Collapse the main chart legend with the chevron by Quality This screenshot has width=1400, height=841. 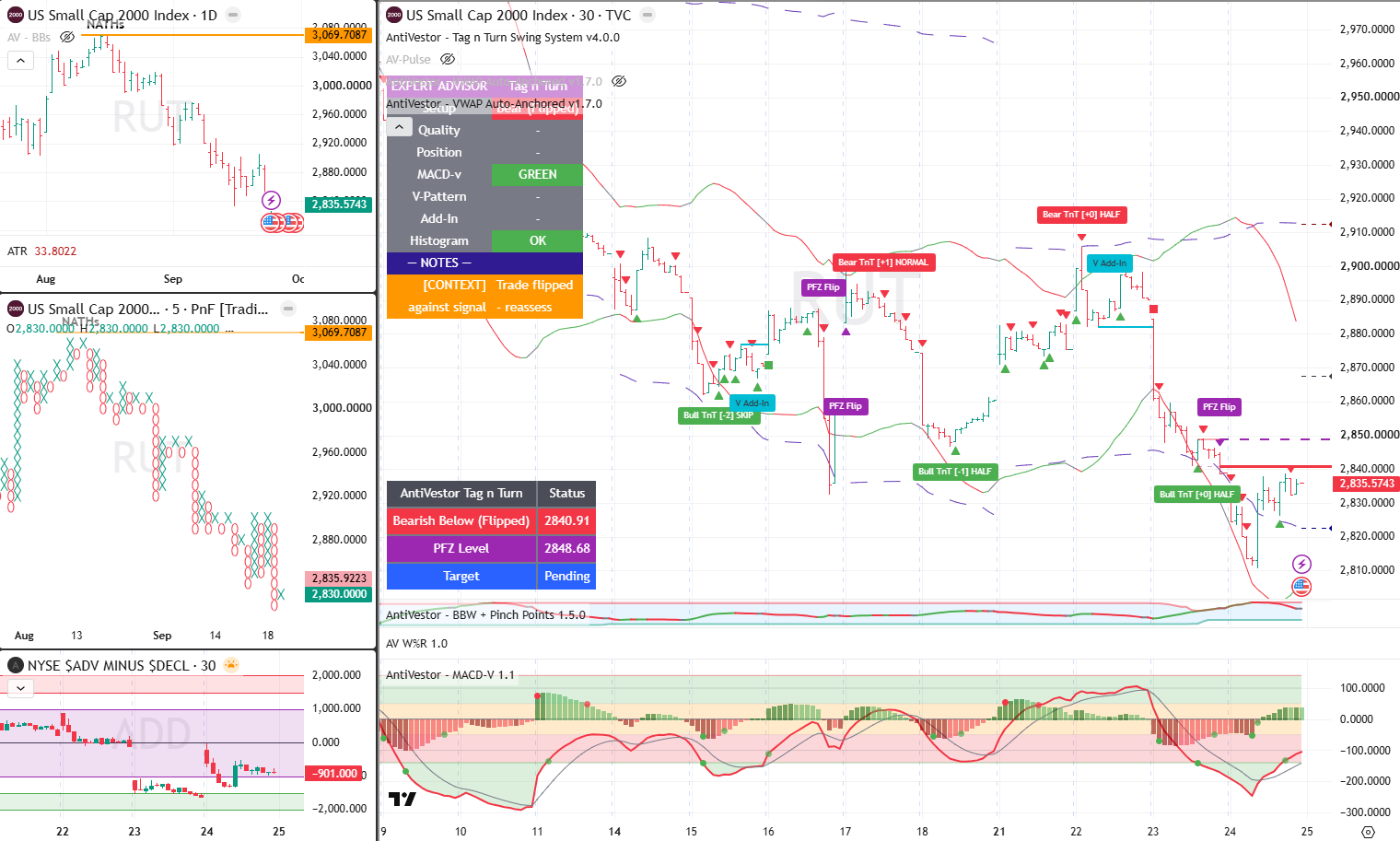(399, 127)
